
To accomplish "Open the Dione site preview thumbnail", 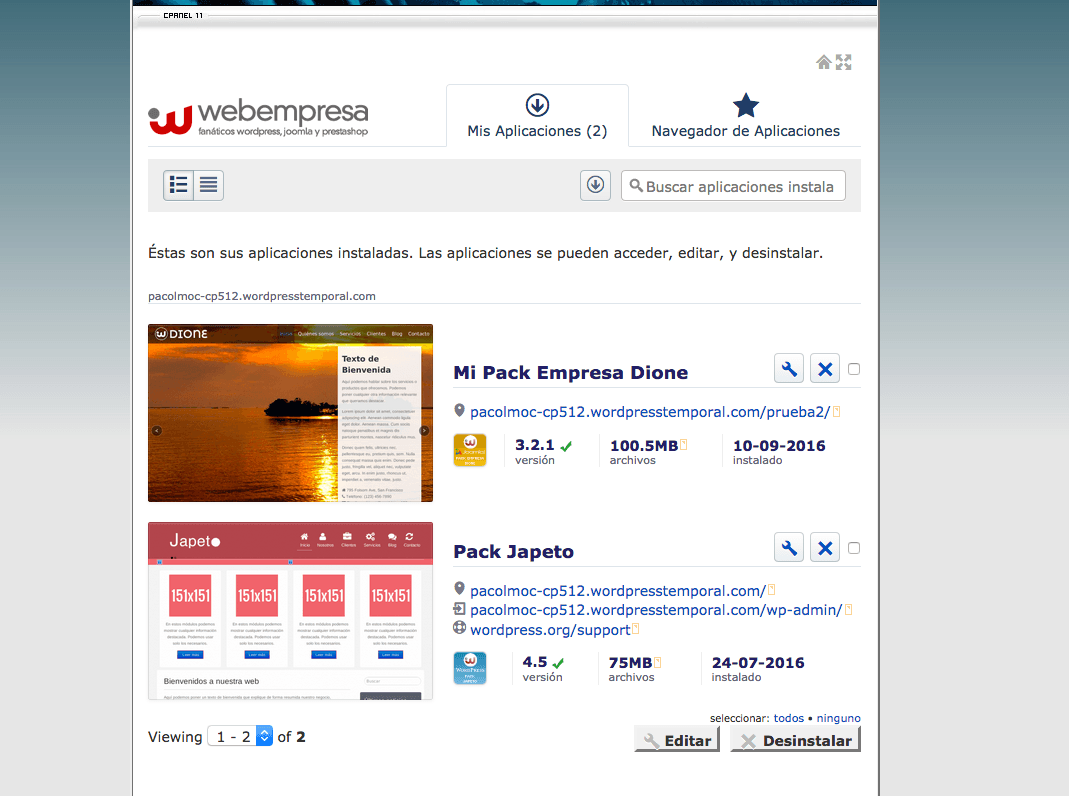I will [x=290, y=413].
